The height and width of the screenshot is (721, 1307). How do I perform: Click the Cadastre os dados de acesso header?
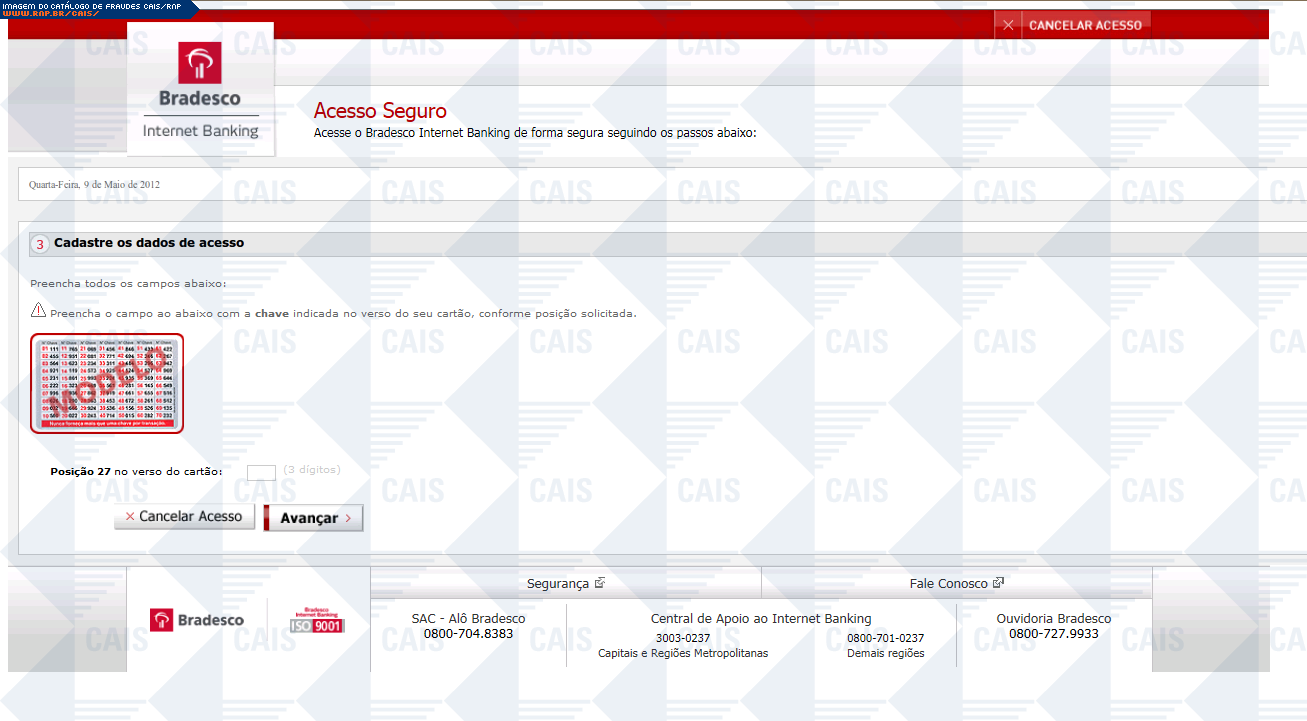(149, 243)
